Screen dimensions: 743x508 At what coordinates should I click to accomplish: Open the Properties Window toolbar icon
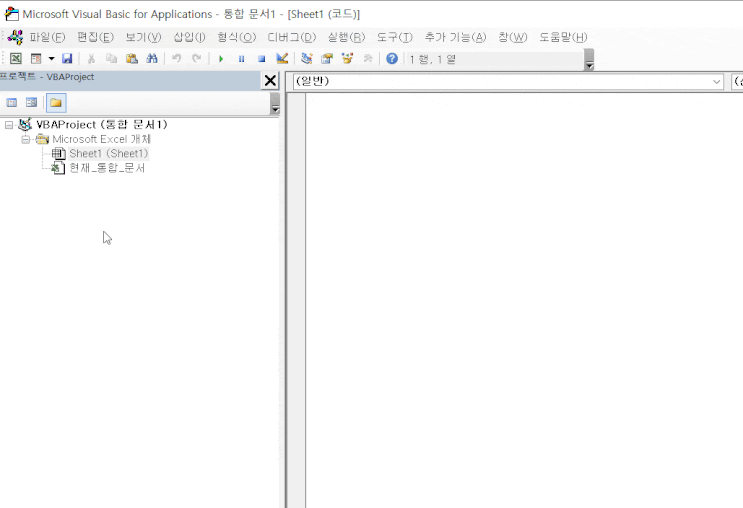pyautogui.click(x=327, y=59)
